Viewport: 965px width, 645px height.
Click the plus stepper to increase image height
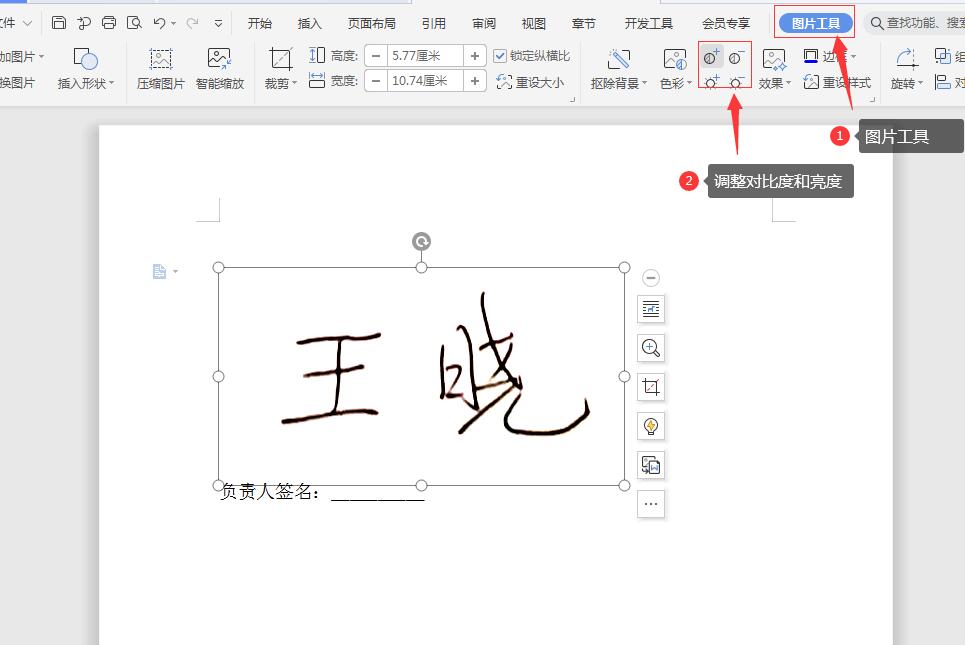(476, 55)
